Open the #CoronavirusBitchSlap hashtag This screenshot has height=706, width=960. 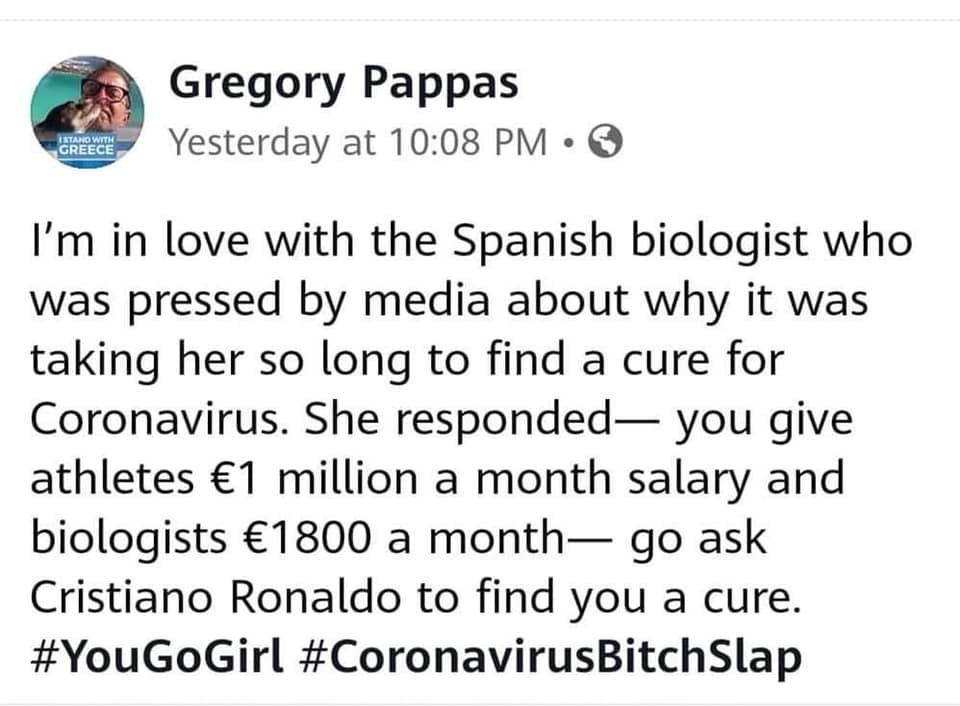(x=551, y=656)
